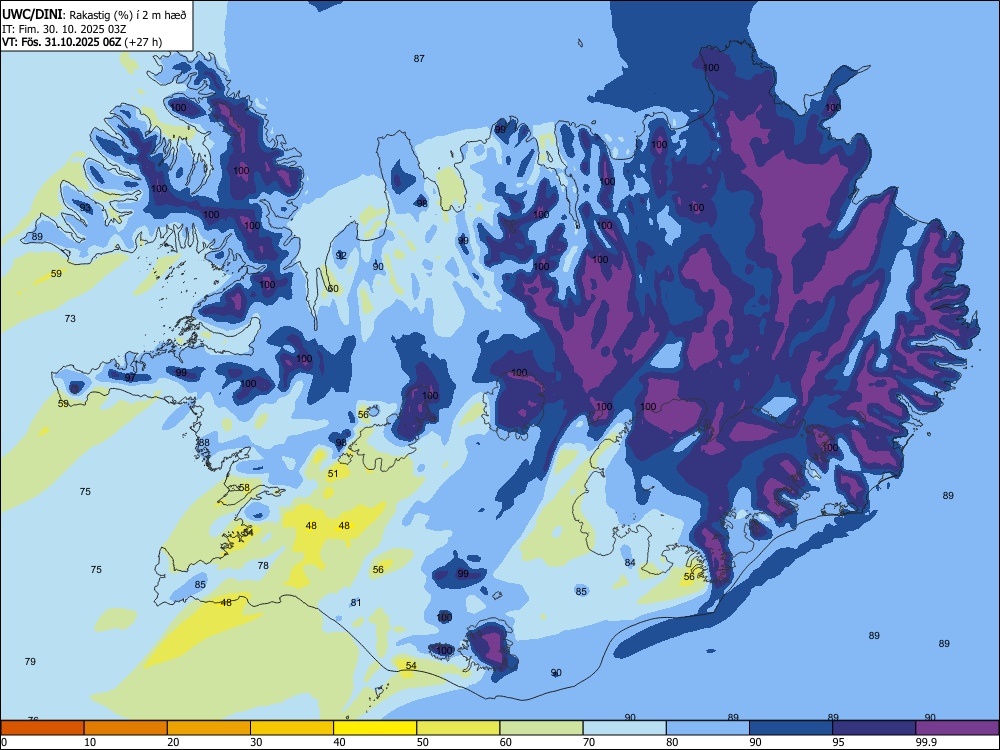Image resolution: width=1000 pixels, height=750 pixels.
Task: Click the pale yellow 50–60 legend swatch
Action: tap(458, 728)
